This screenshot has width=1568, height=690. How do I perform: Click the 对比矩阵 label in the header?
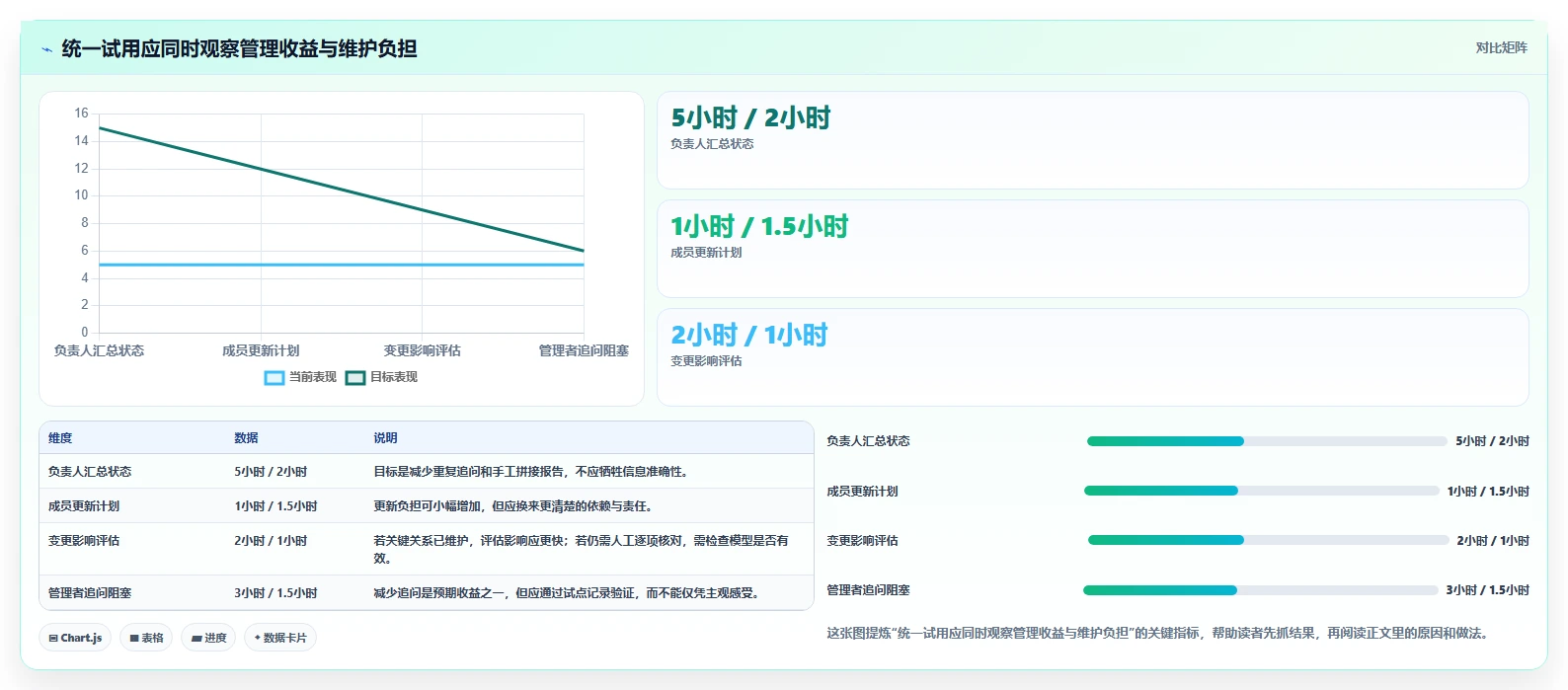(1501, 47)
